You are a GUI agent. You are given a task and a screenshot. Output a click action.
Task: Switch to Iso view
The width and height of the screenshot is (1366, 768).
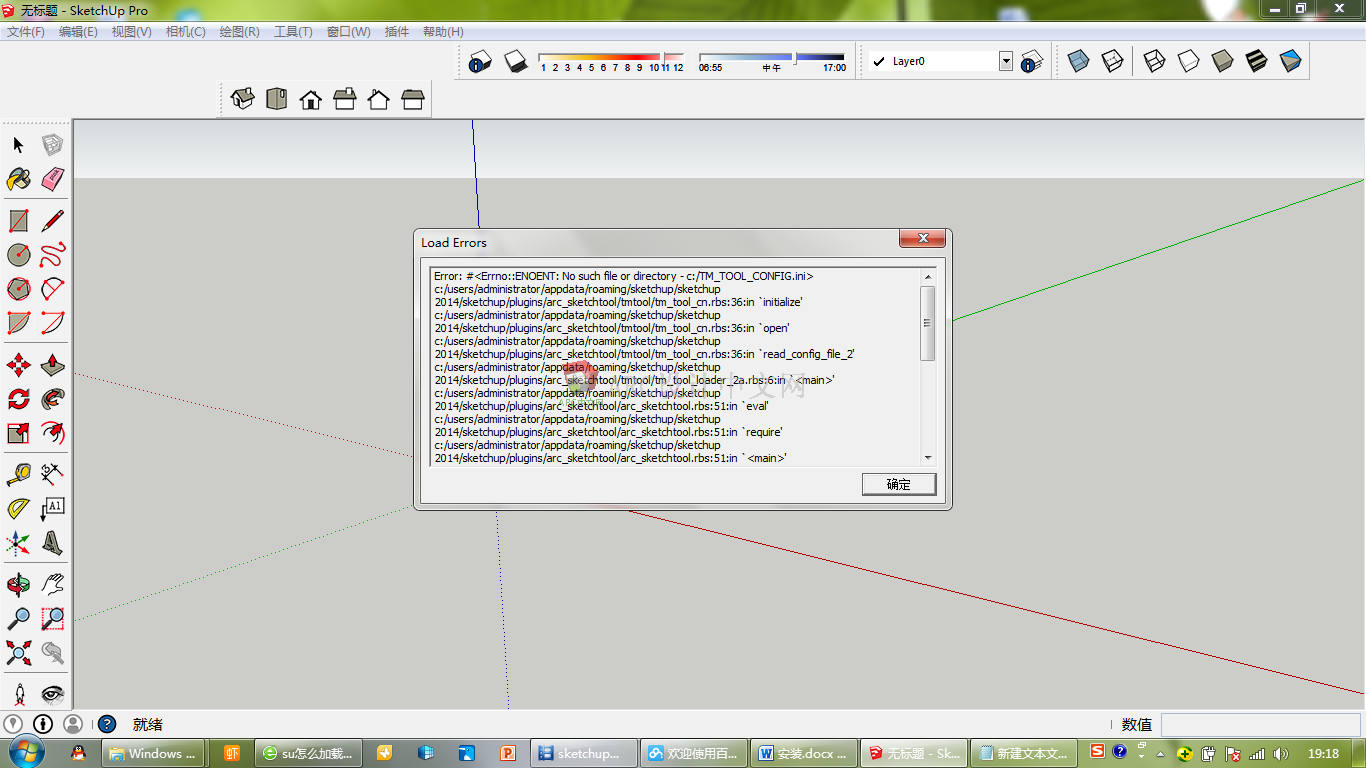pyautogui.click(x=243, y=98)
